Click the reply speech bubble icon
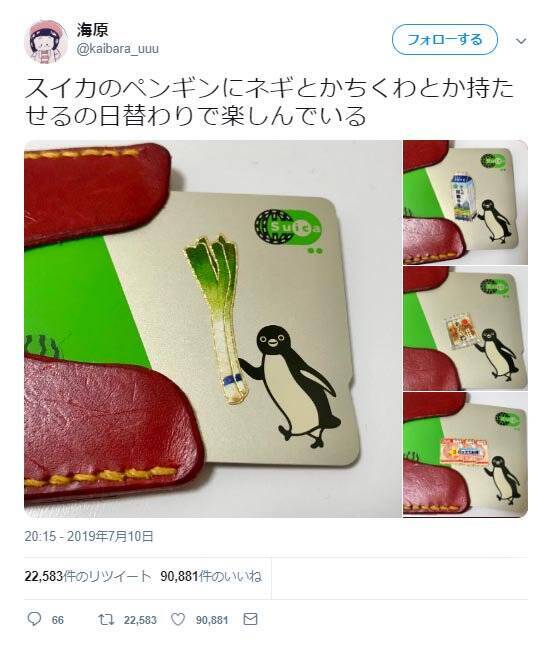 (34, 619)
